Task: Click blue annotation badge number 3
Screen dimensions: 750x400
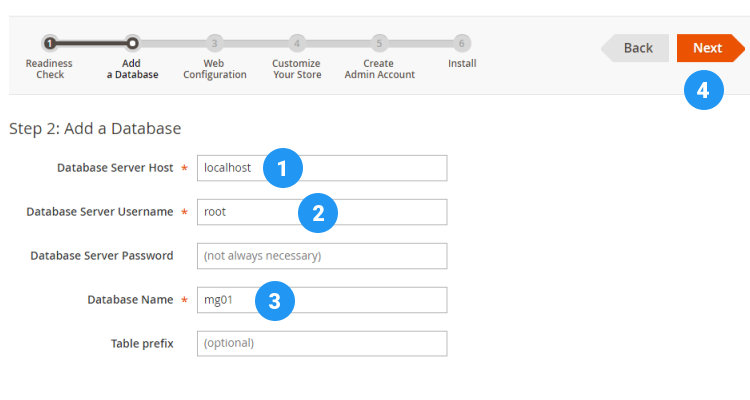Action: (x=274, y=301)
